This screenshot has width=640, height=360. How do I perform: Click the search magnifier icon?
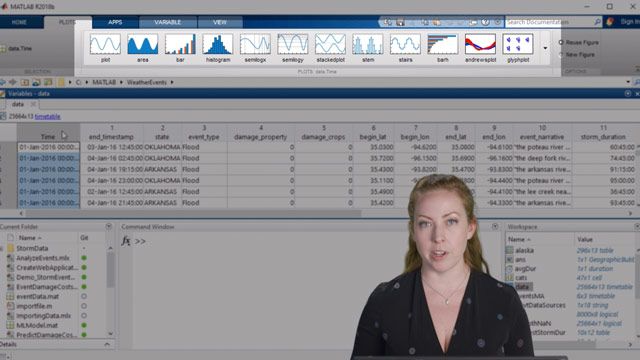pyautogui.click(x=597, y=22)
